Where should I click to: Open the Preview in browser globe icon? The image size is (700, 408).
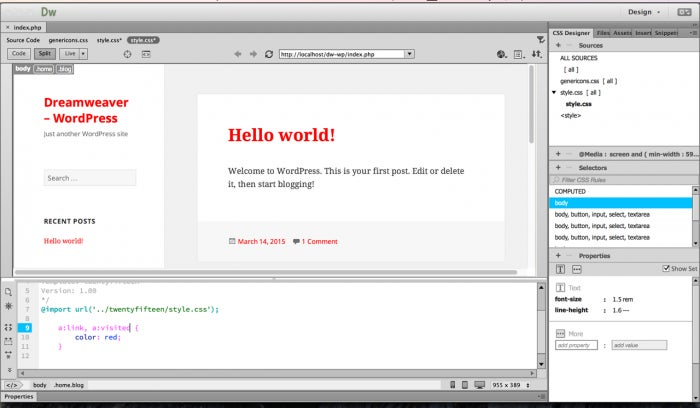(x=502, y=54)
